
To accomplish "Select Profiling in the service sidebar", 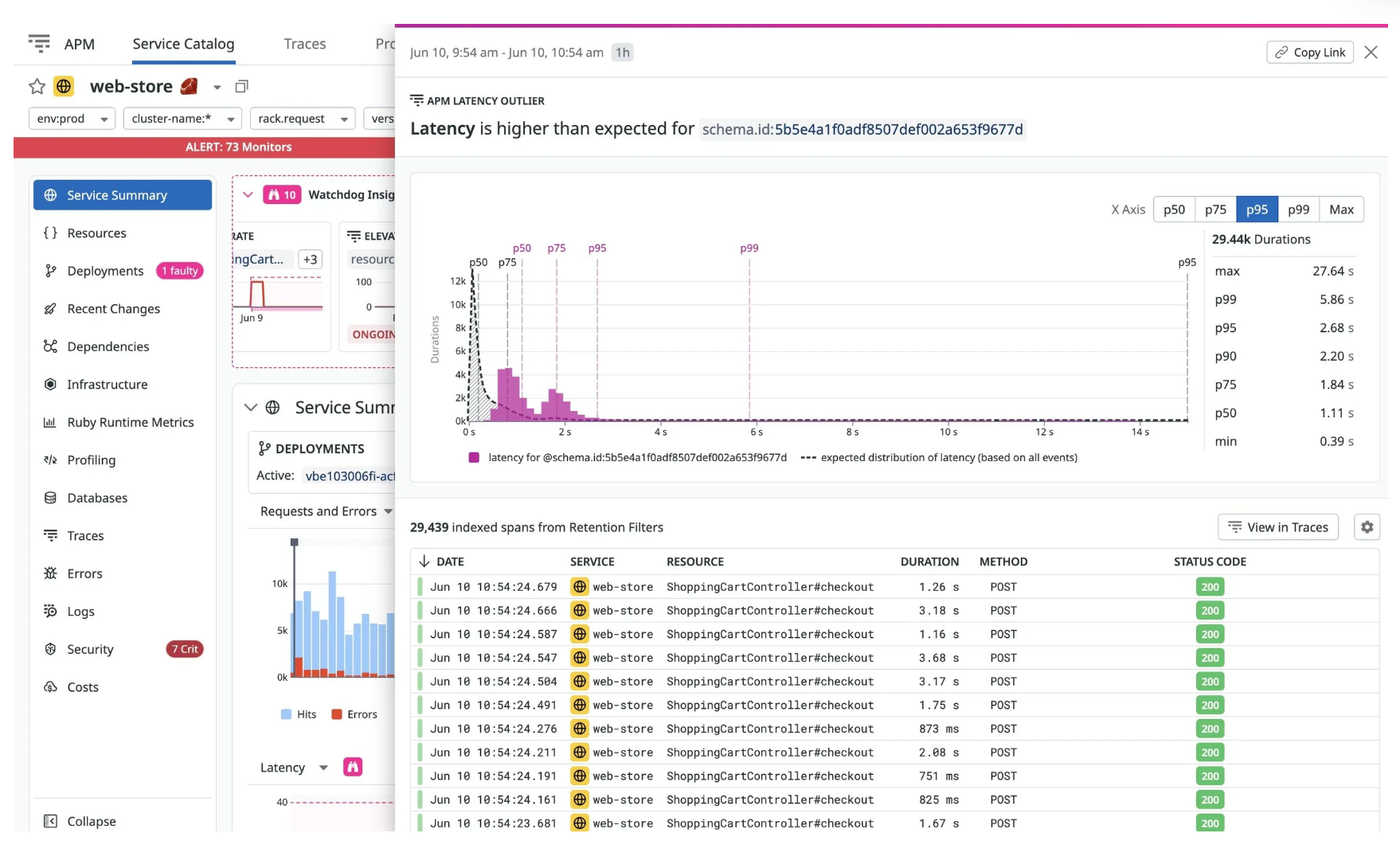I will pyautogui.click(x=92, y=460).
